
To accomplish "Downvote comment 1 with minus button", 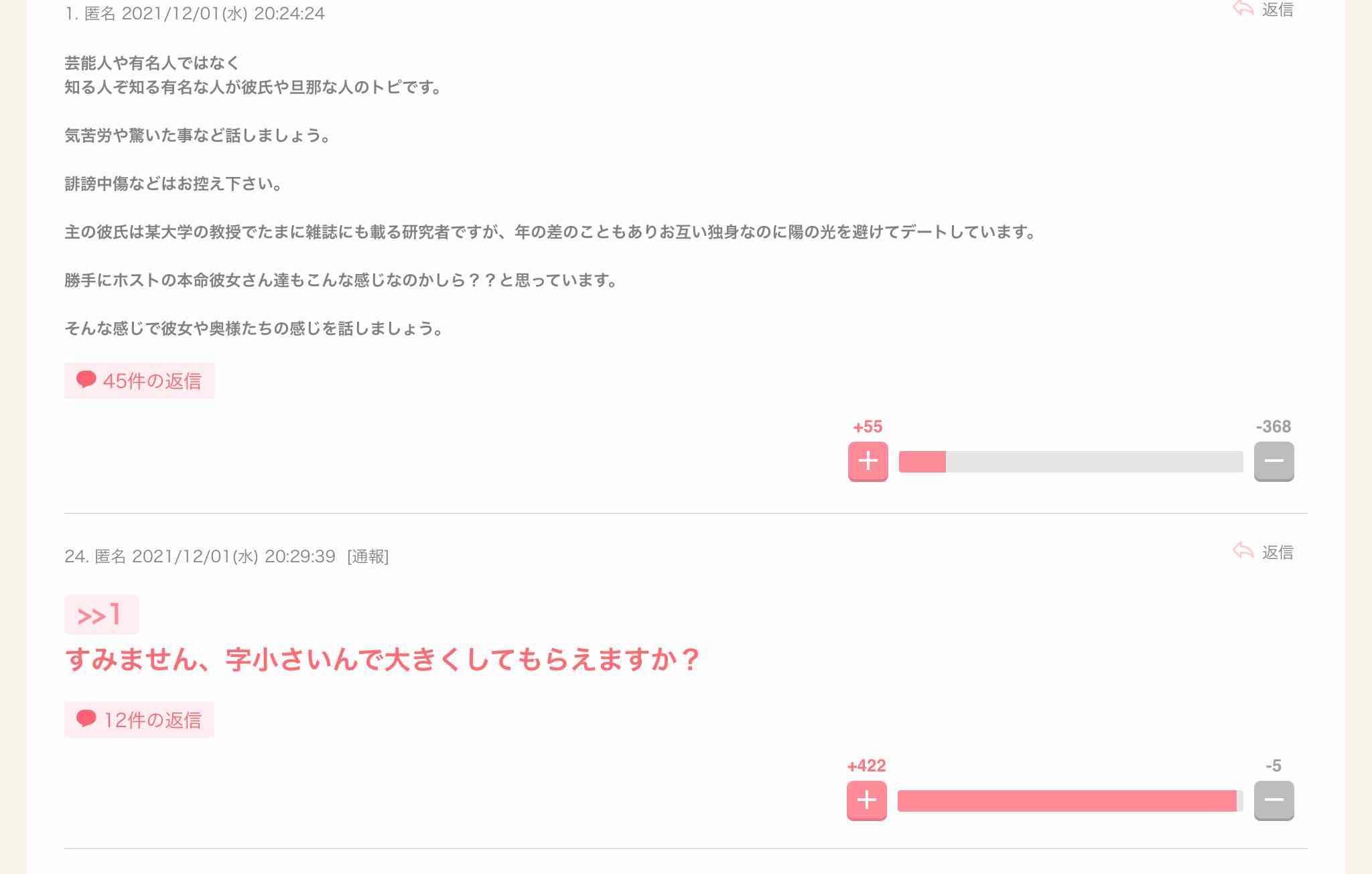I will pos(1274,461).
